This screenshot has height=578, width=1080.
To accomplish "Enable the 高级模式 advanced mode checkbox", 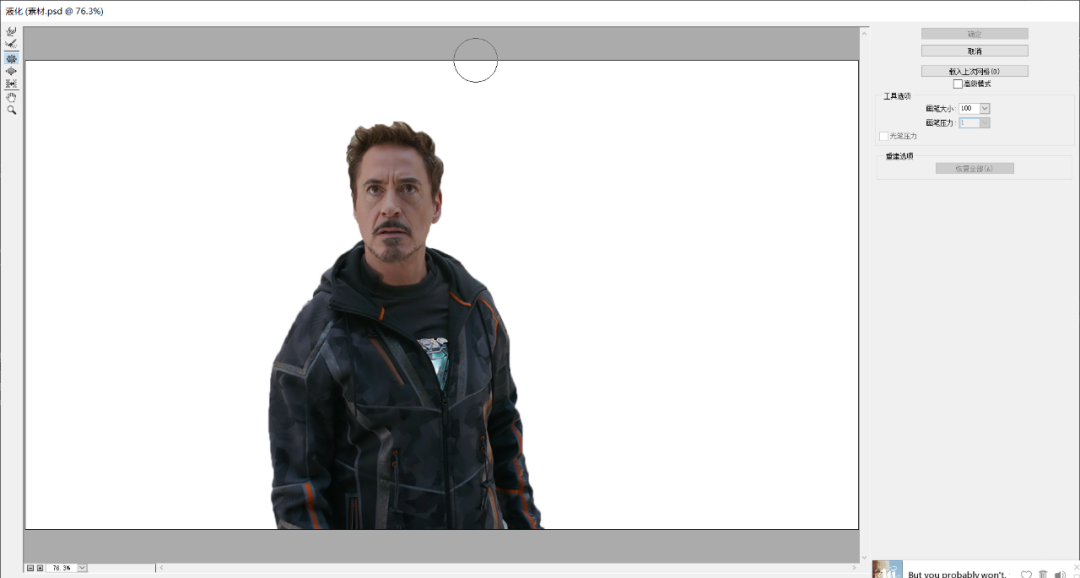I will point(957,84).
